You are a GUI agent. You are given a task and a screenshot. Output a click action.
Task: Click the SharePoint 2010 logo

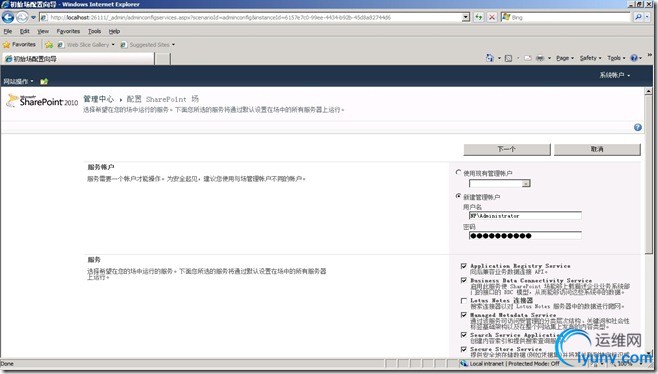pyautogui.click(x=42, y=101)
